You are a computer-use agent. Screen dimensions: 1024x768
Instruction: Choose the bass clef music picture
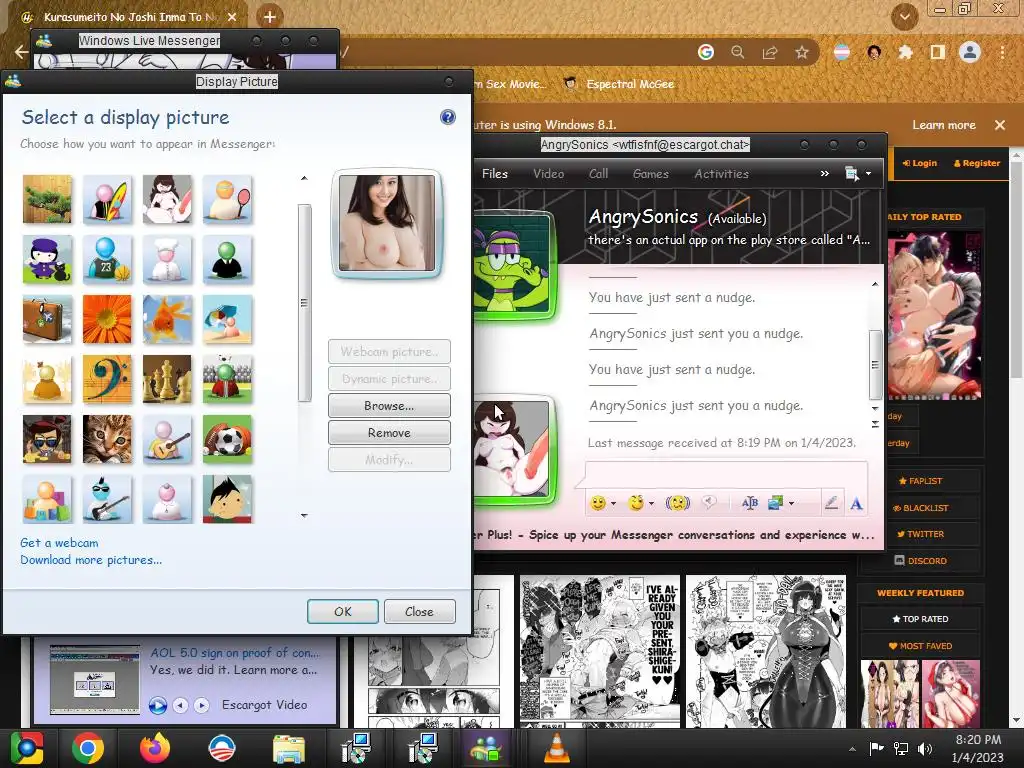tap(107, 379)
